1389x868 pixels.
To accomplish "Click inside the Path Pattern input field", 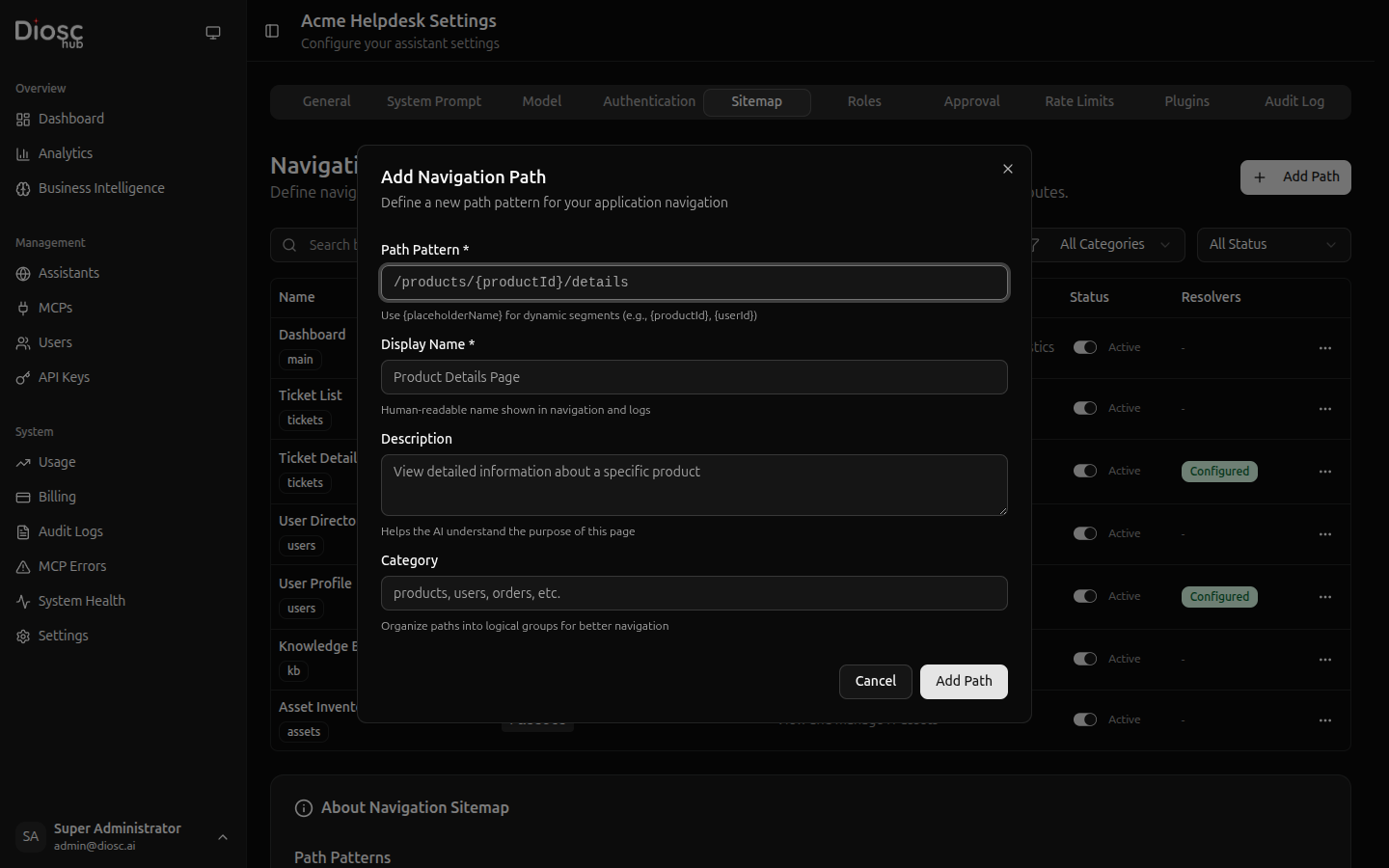I will click(694, 282).
